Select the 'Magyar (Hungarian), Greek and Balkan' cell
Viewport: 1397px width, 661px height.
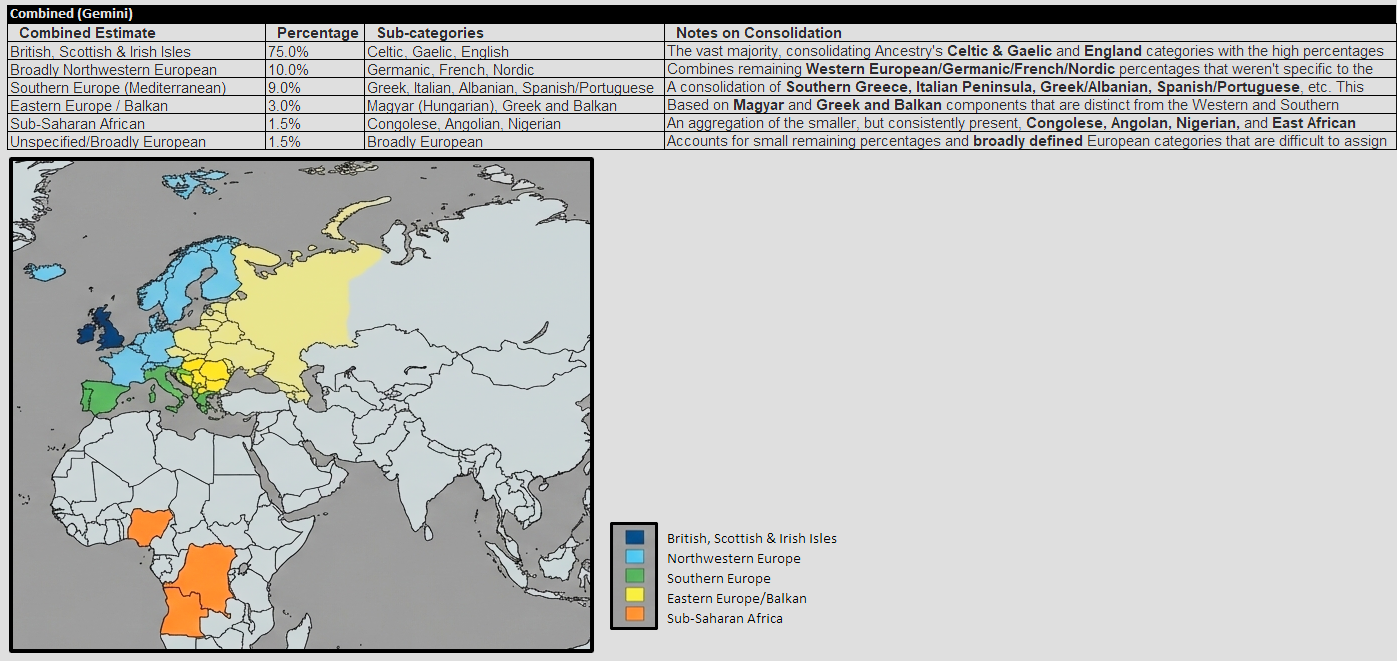point(491,106)
